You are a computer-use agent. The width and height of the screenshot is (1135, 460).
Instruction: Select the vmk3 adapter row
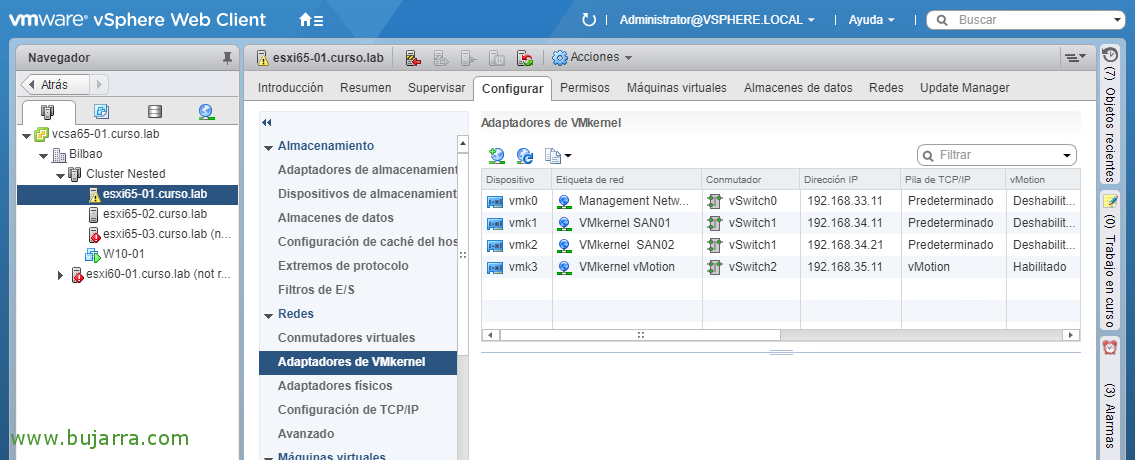click(x=781, y=267)
